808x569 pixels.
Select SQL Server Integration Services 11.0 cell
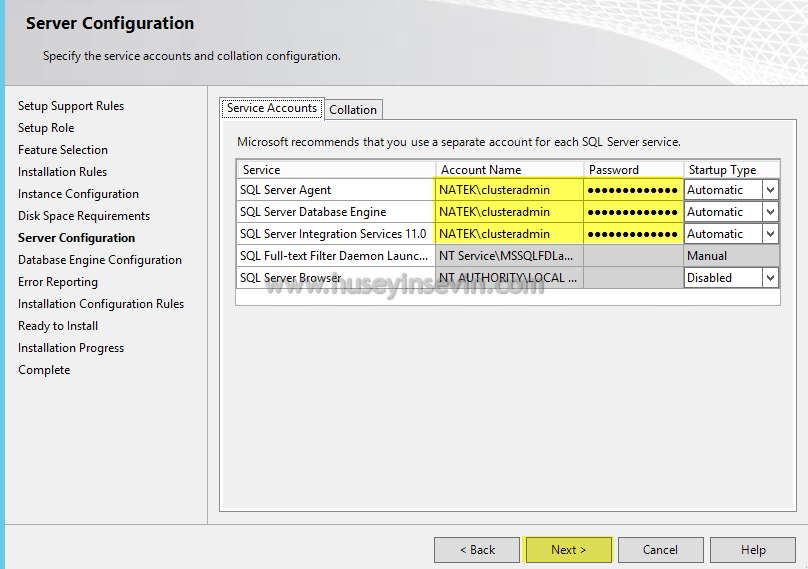[x=335, y=234]
